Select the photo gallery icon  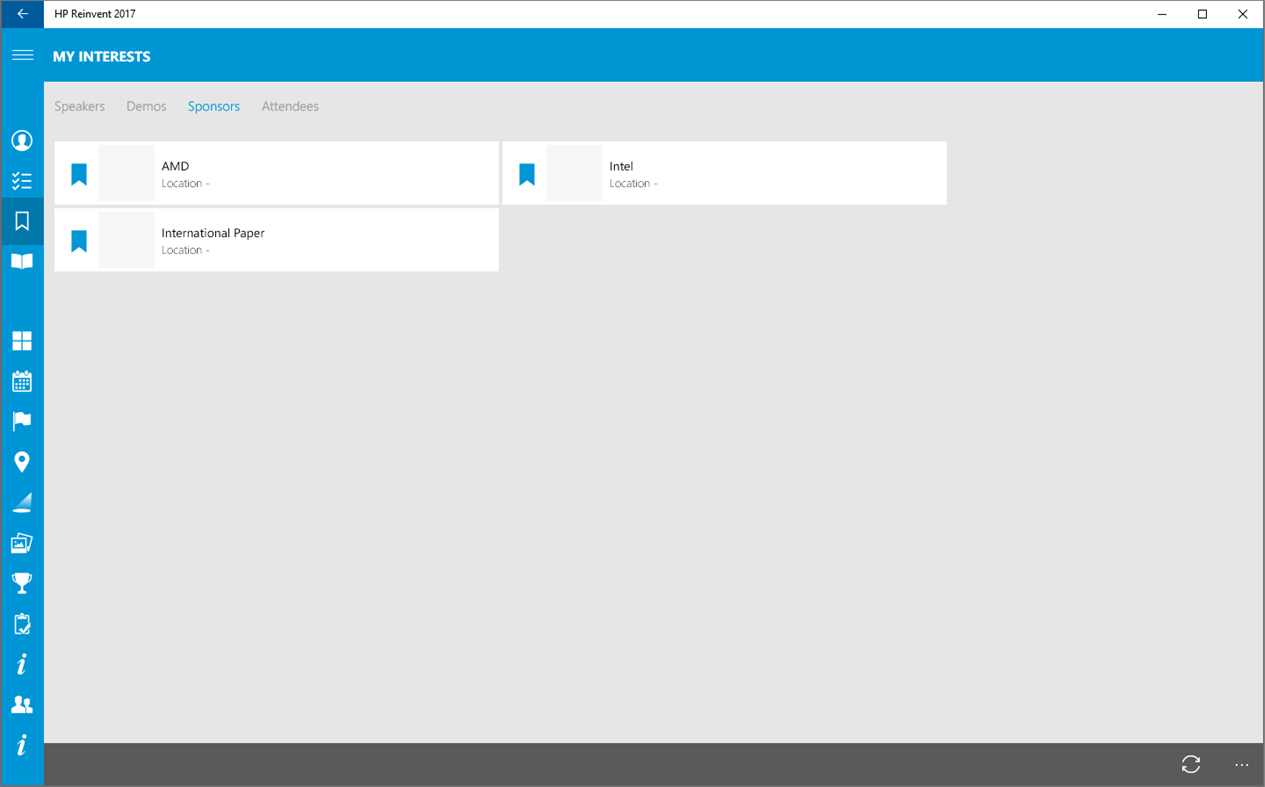click(x=22, y=542)
